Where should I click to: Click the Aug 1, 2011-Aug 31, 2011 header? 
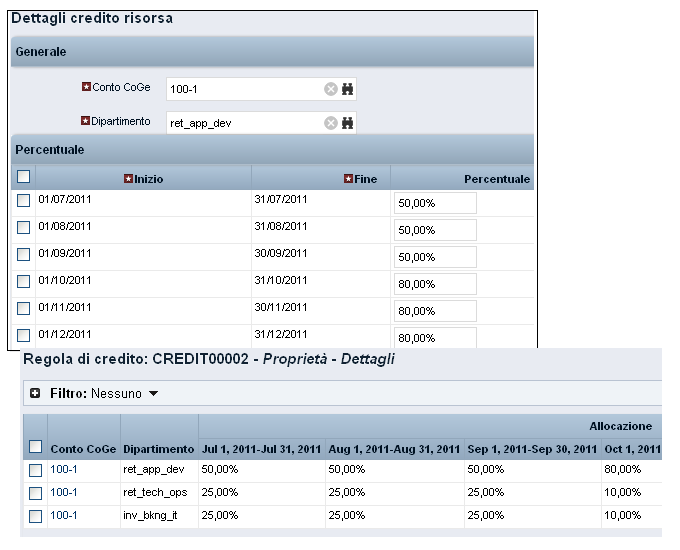[x=394, y=449]
